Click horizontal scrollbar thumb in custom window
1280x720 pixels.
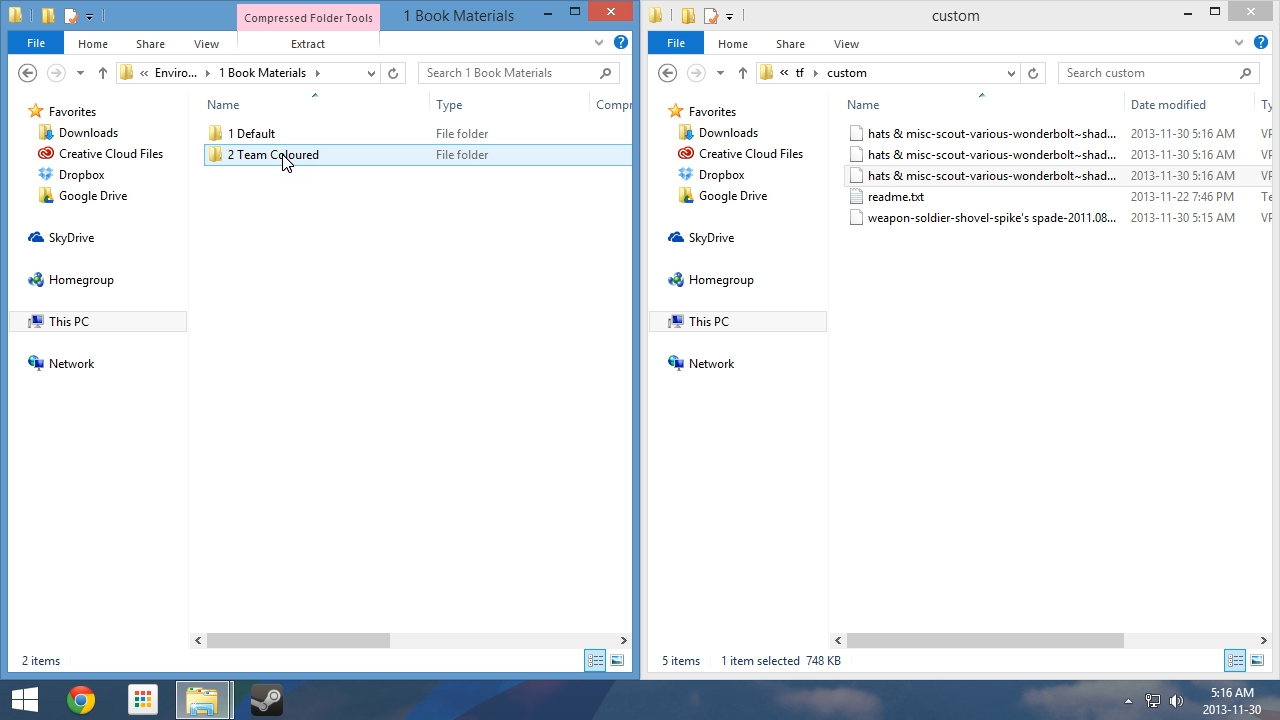tap(985, 640)
